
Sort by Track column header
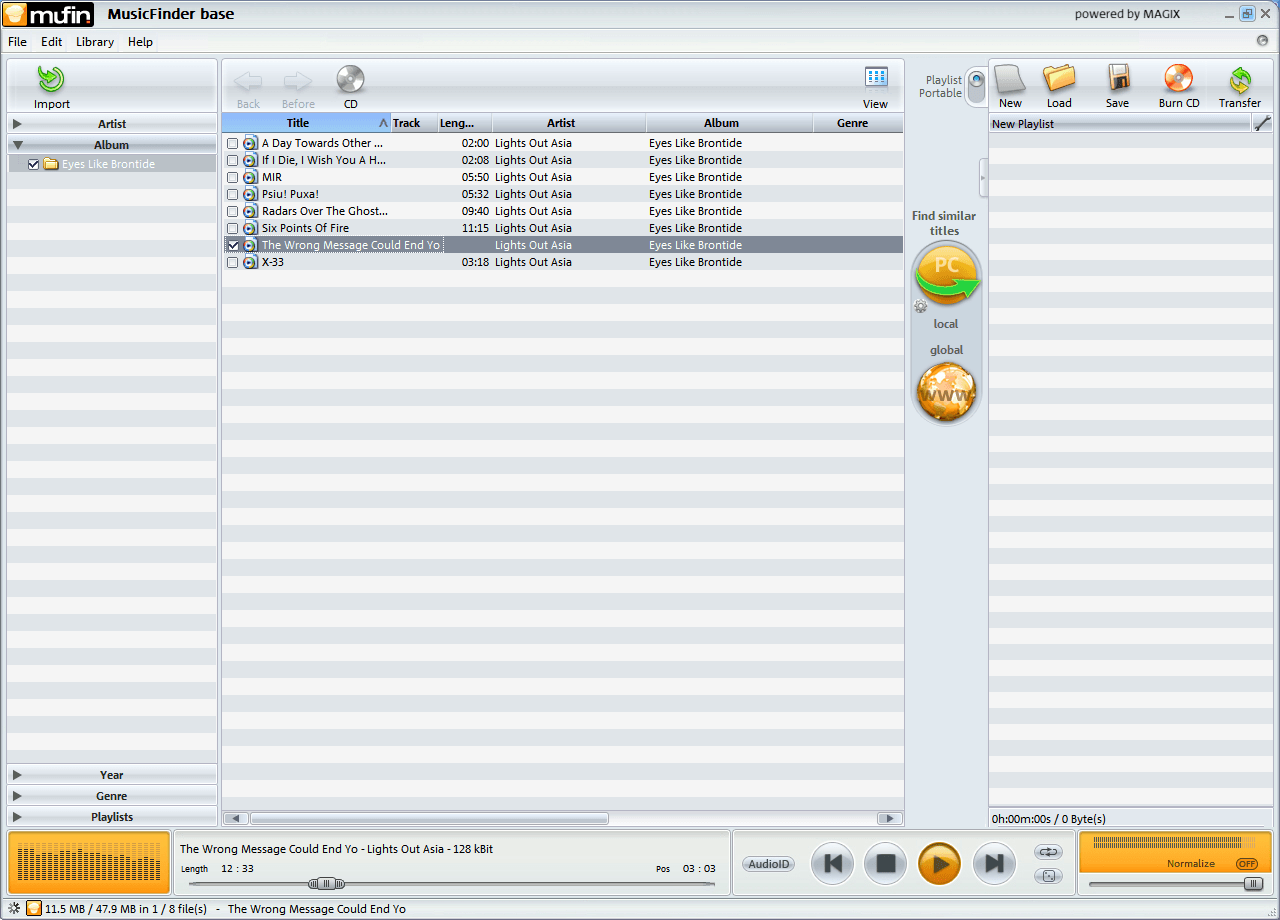414,123
